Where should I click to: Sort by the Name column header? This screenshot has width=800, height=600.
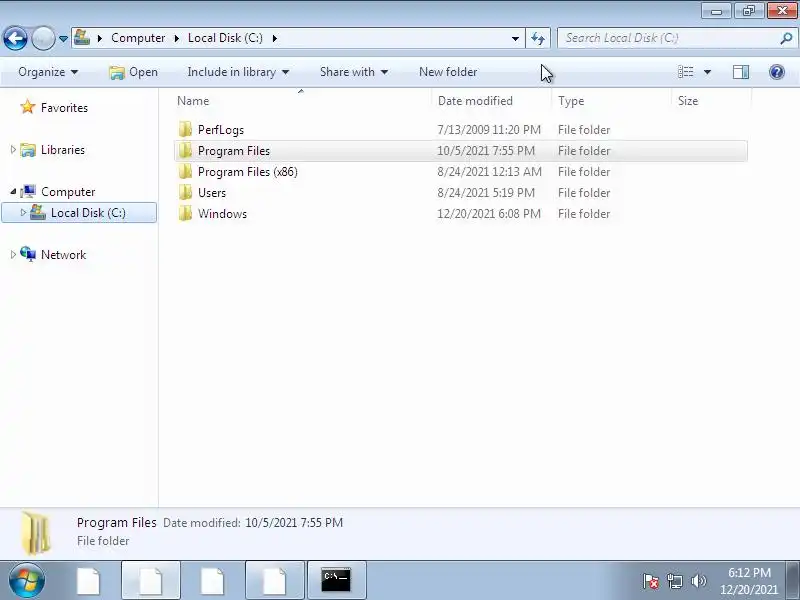click(x=302, y=101)
